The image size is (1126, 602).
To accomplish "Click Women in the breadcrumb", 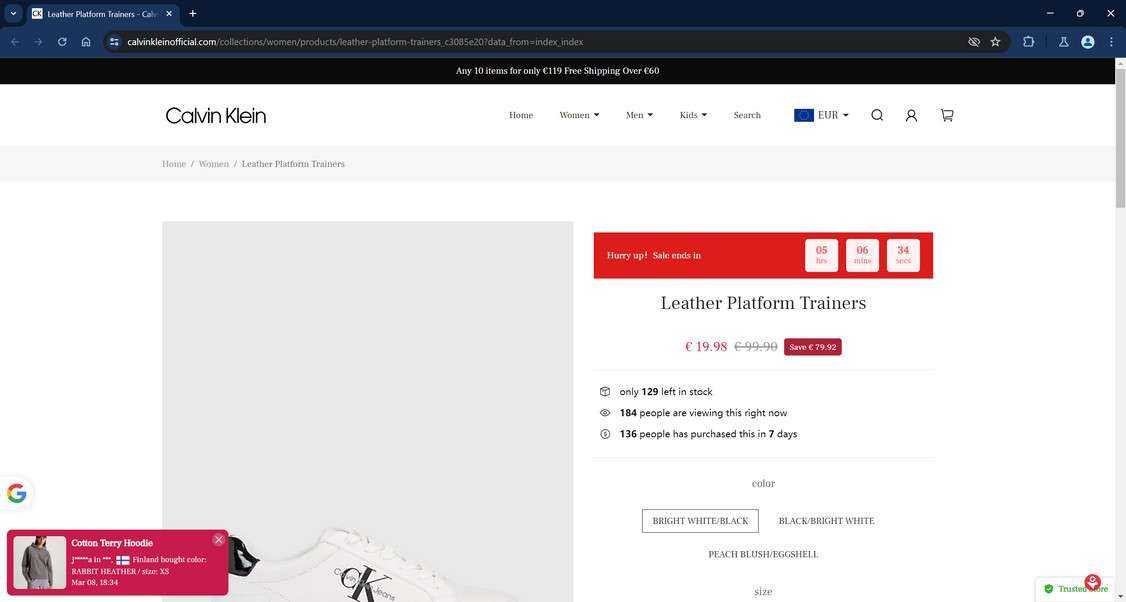I will click(x=214, y=164).
